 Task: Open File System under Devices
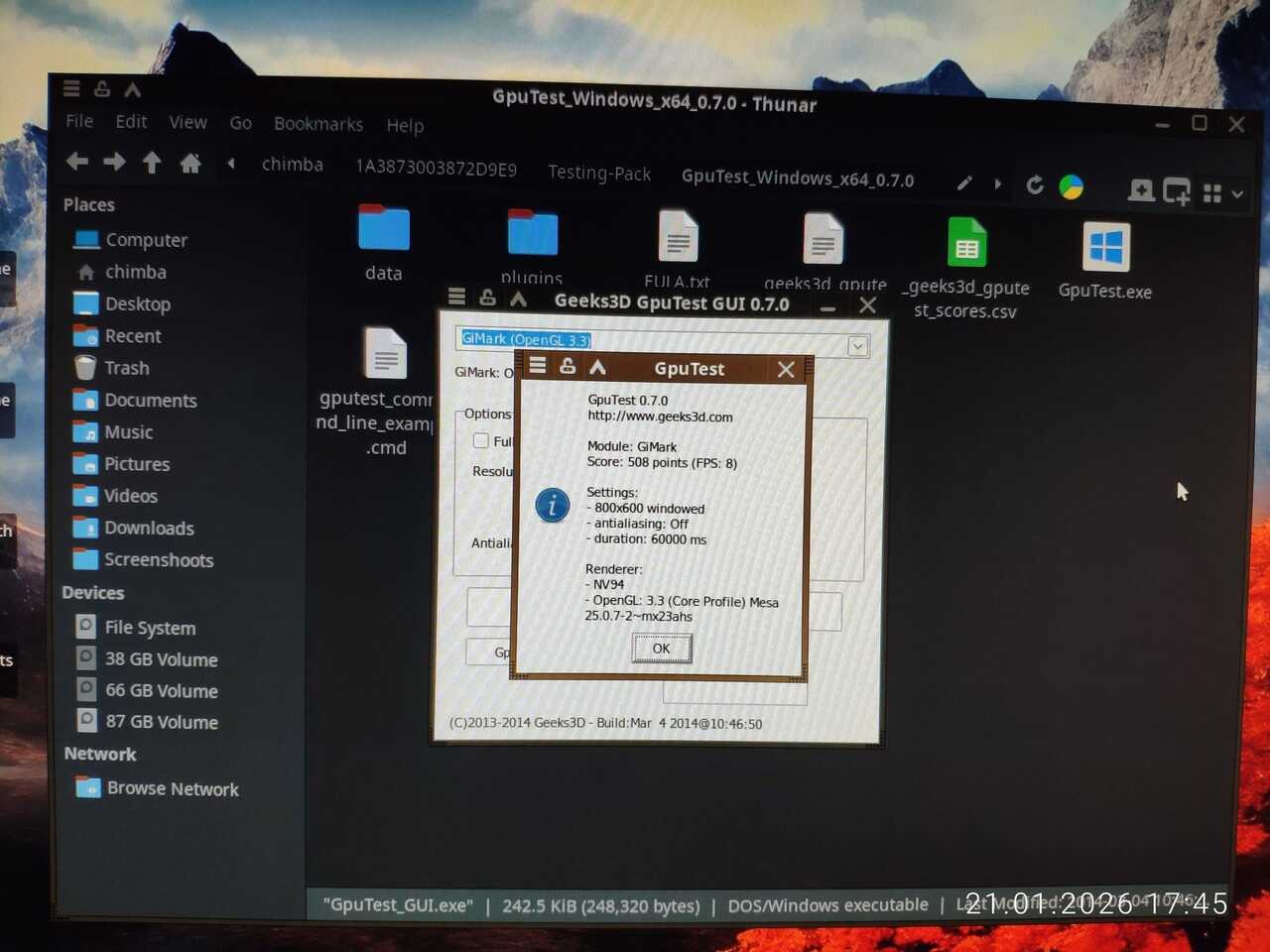[136, 628]
